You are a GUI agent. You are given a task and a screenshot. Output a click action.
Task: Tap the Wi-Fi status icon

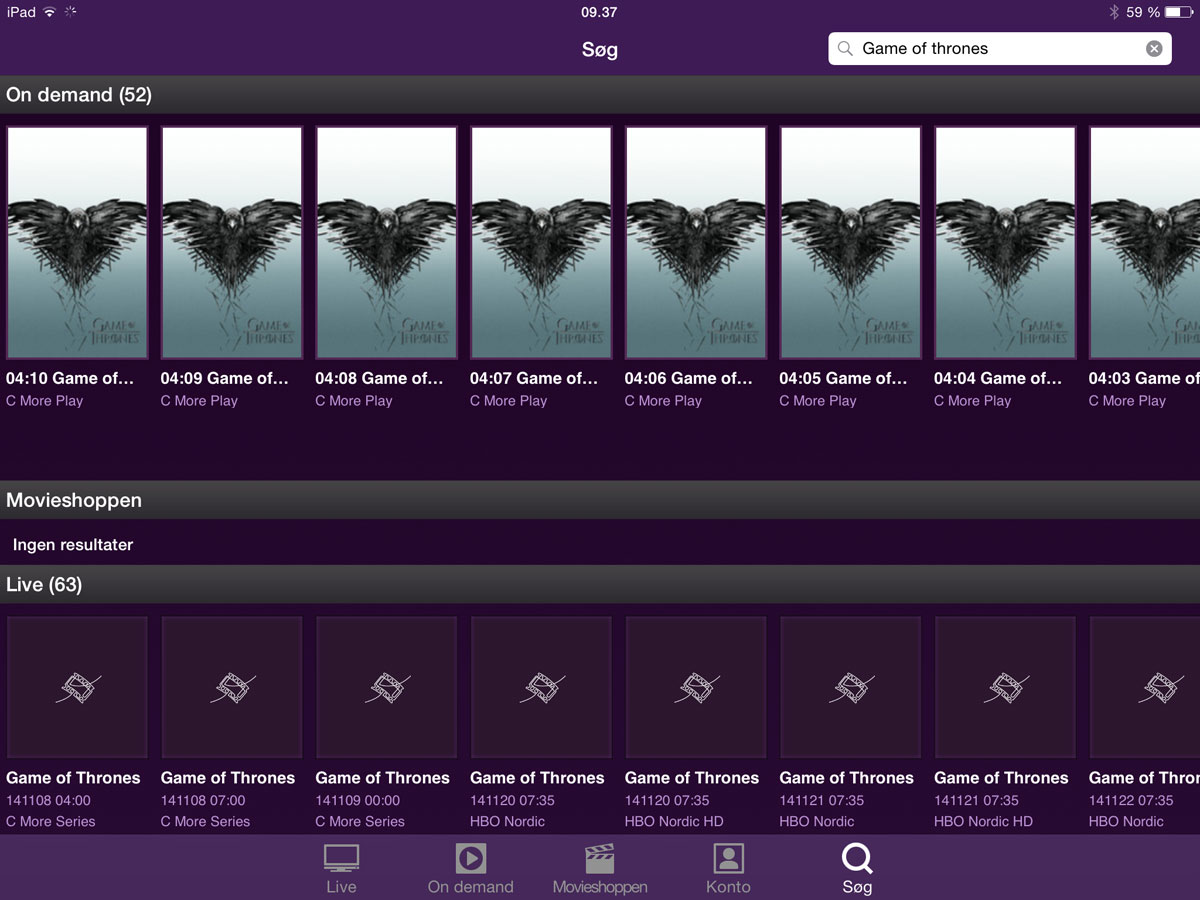pyautogui.click(x=49, y=12)
